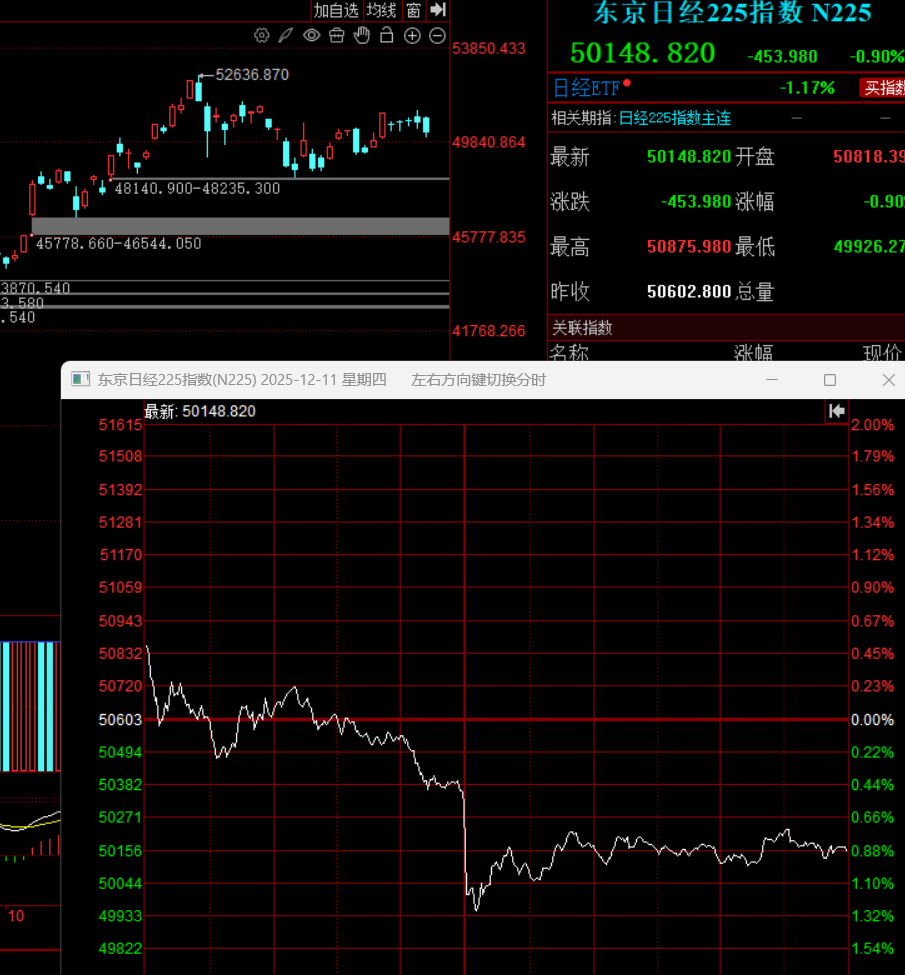The width and height of the screenshot is (905, 975).
Task: Click the 52636.870 high candlestick
Action: [196, 91]
